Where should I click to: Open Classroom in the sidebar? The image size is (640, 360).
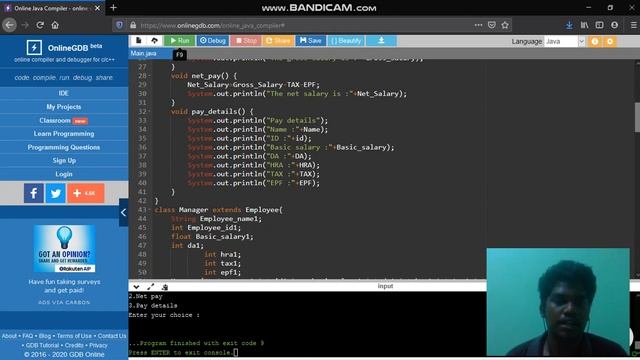pyautogui.click(x=64, y=120)
